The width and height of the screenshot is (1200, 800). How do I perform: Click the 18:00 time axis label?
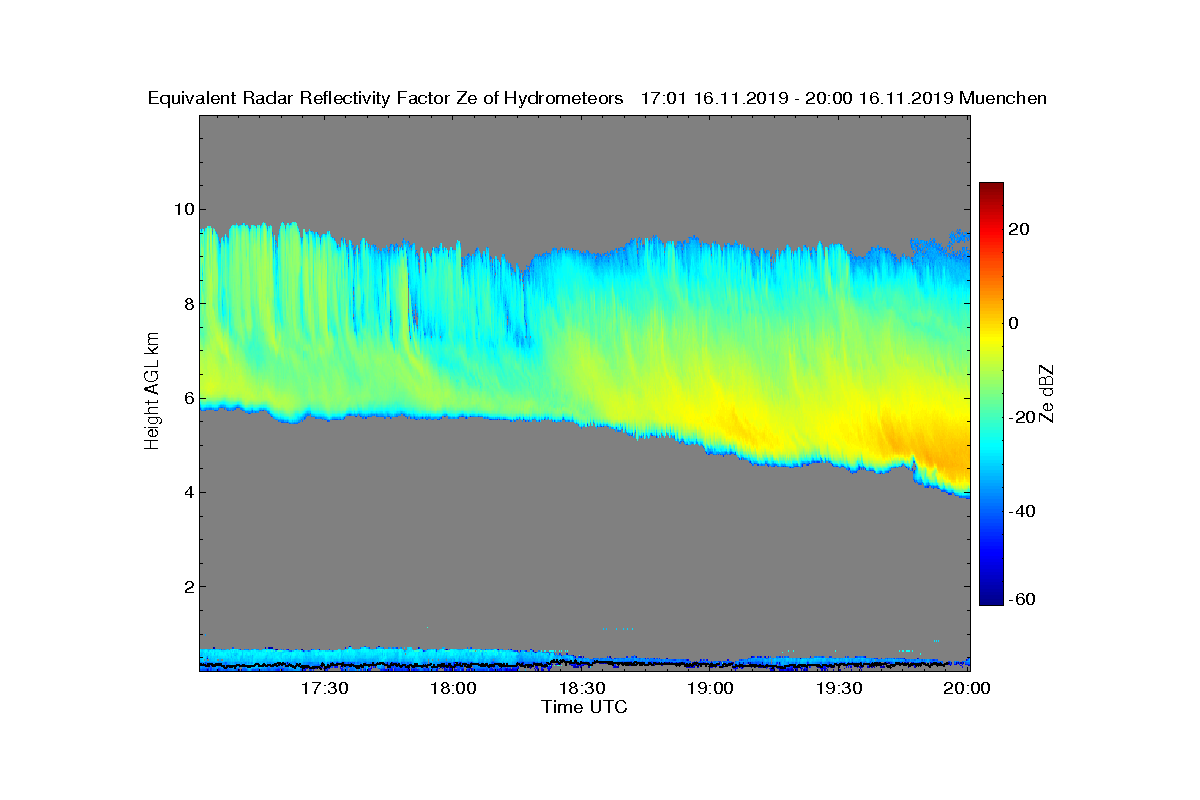(x=454, y=689)
